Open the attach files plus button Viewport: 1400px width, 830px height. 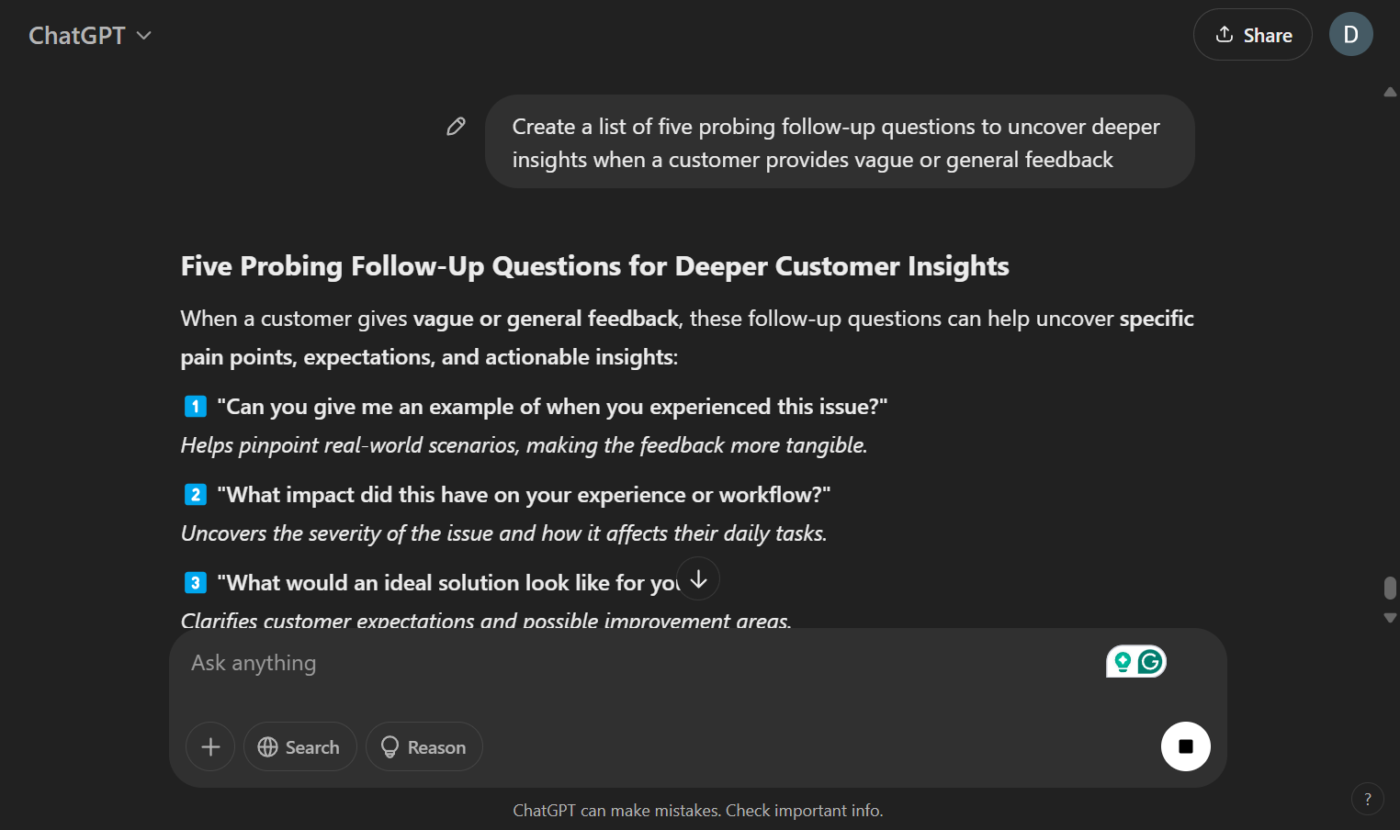pyautogui.click(x=210, y=747)
